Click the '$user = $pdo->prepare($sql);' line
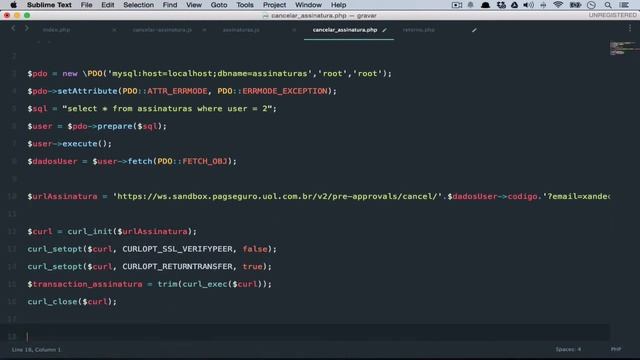The width and height of the screenshot is (640, 360). (x=97, y=126)
